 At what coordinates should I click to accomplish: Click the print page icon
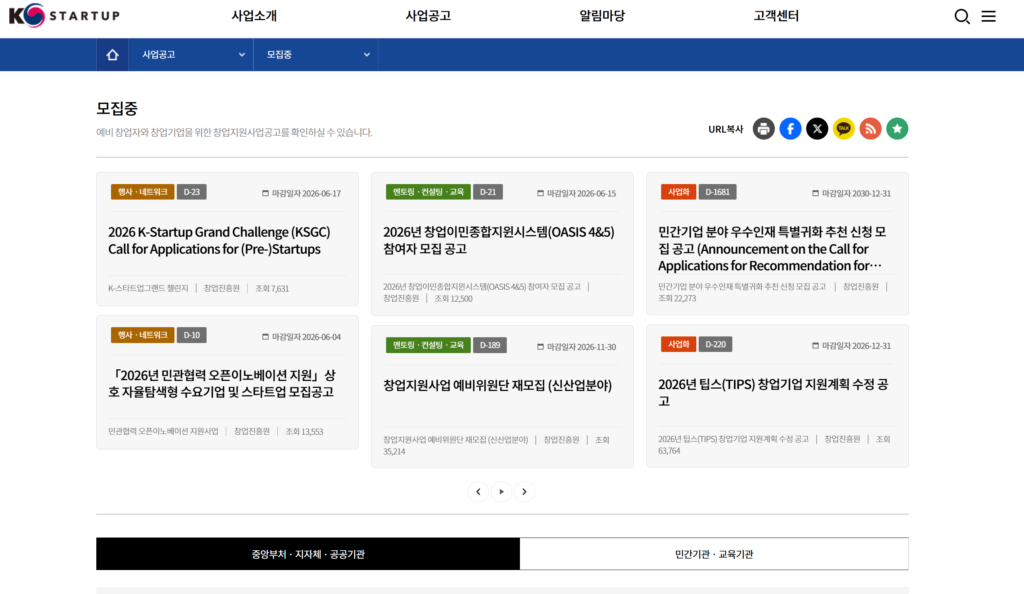(763, 129)
